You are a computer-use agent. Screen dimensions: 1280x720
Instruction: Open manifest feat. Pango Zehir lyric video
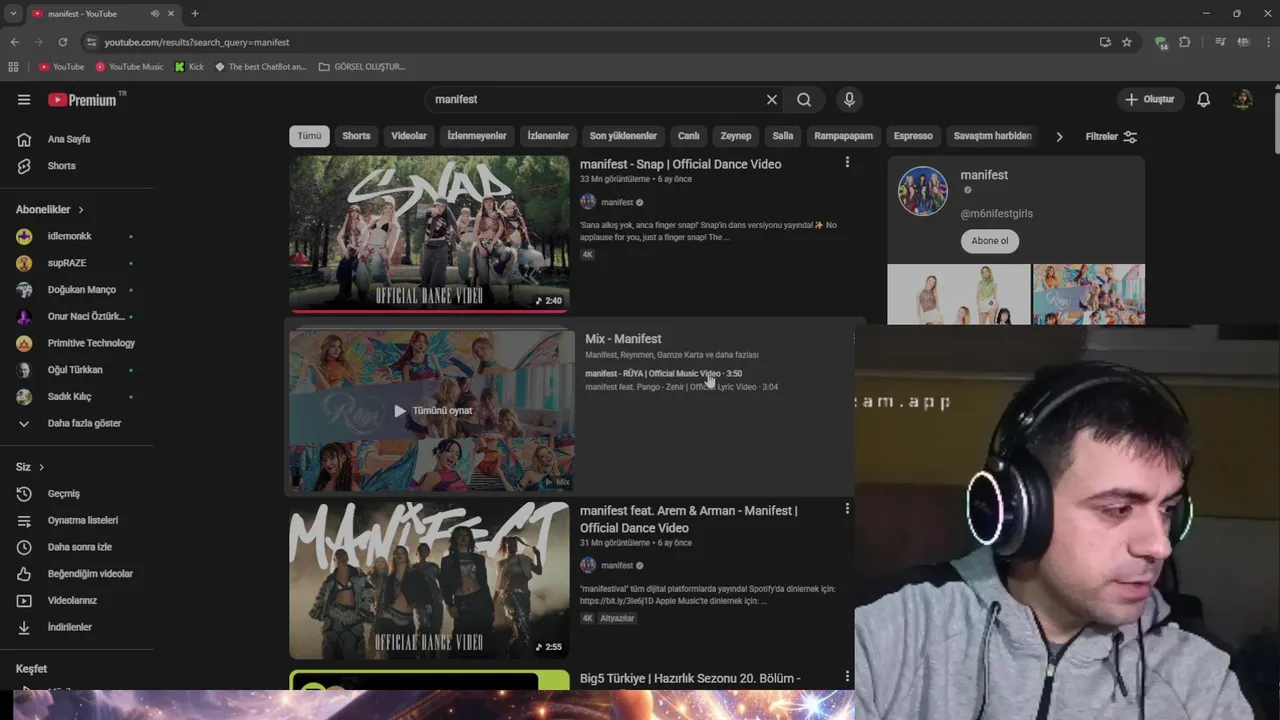point(681,387)
